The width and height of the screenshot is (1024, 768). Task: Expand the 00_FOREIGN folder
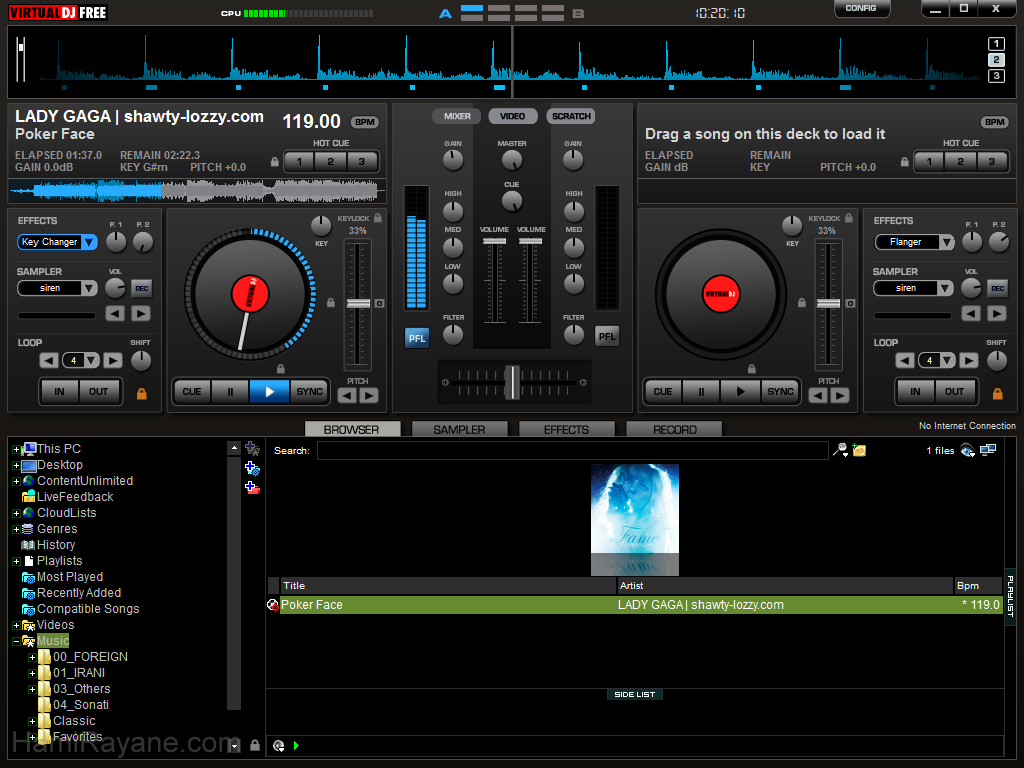[x=32, y=658]
